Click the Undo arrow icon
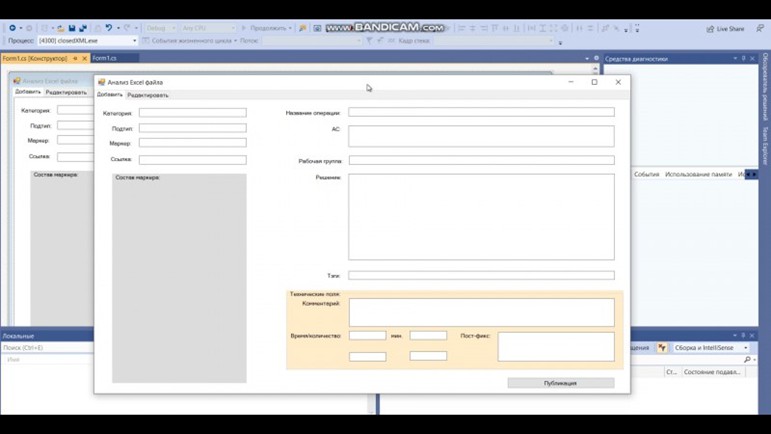This screenshot has width=771, height=434. coord(109,28)
